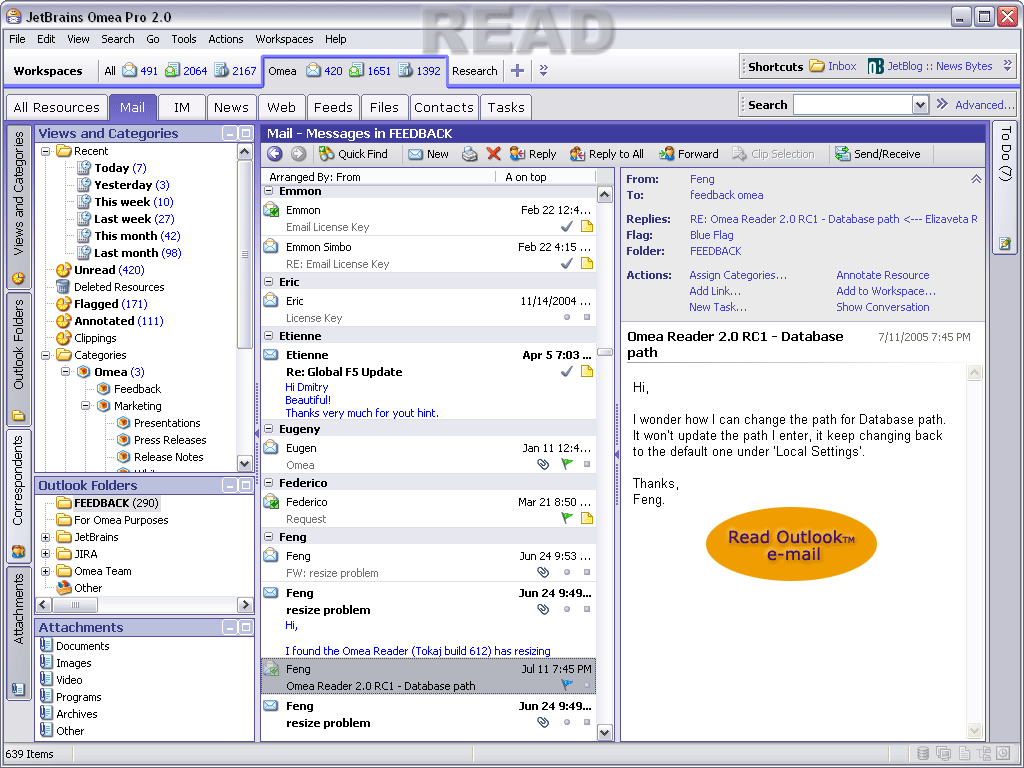This screenshot has height=768, width=1024.
Task: Switch to the All Resources tab
Action: point(56,107)
